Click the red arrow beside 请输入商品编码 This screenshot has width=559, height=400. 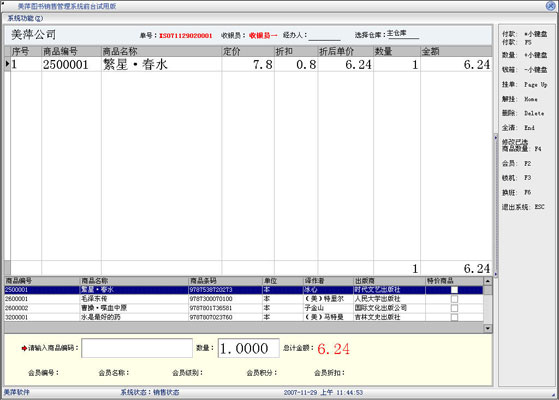(24, 348)
